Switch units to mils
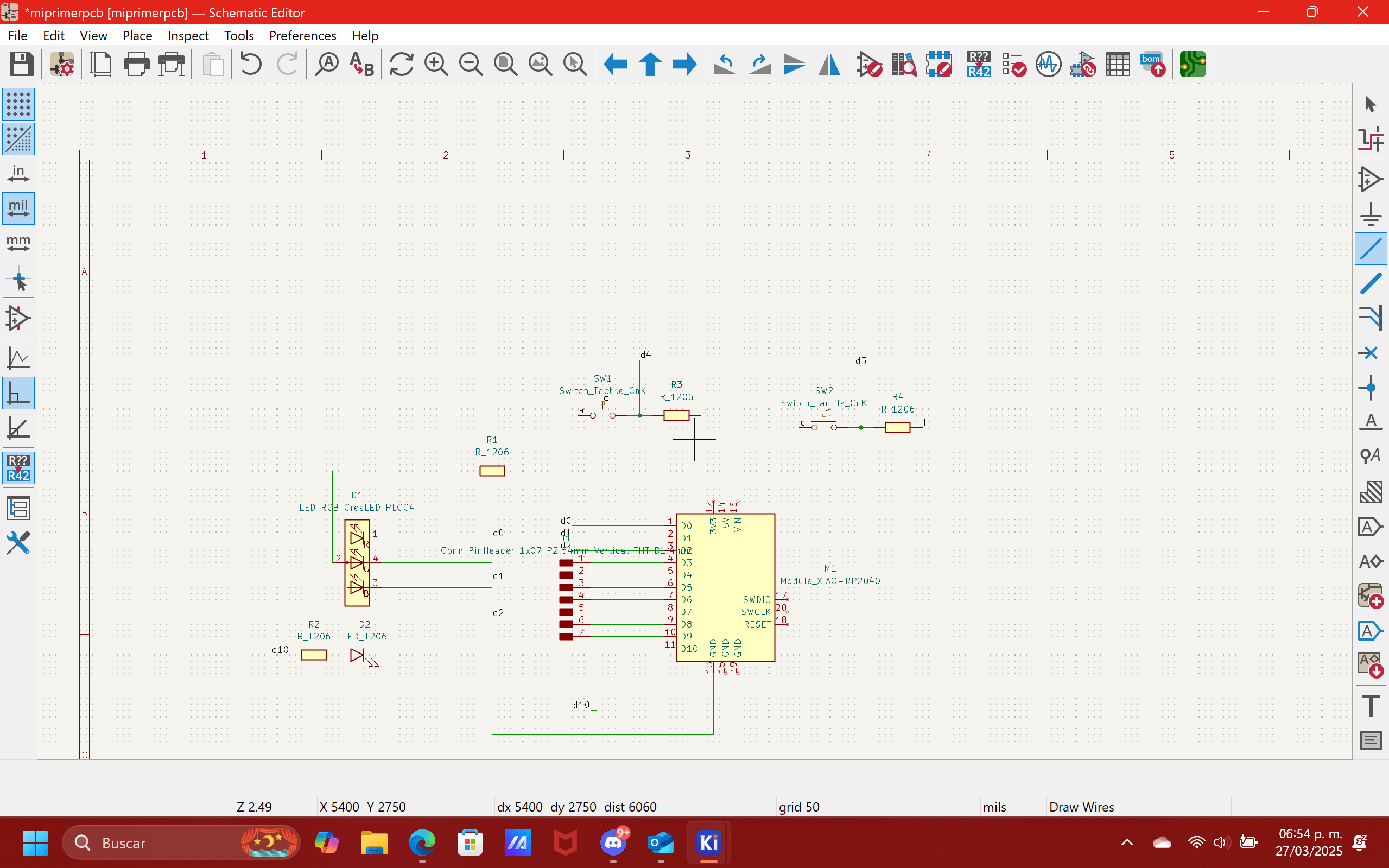Viewport: 1389px width, 868px height. click(18, 208)
